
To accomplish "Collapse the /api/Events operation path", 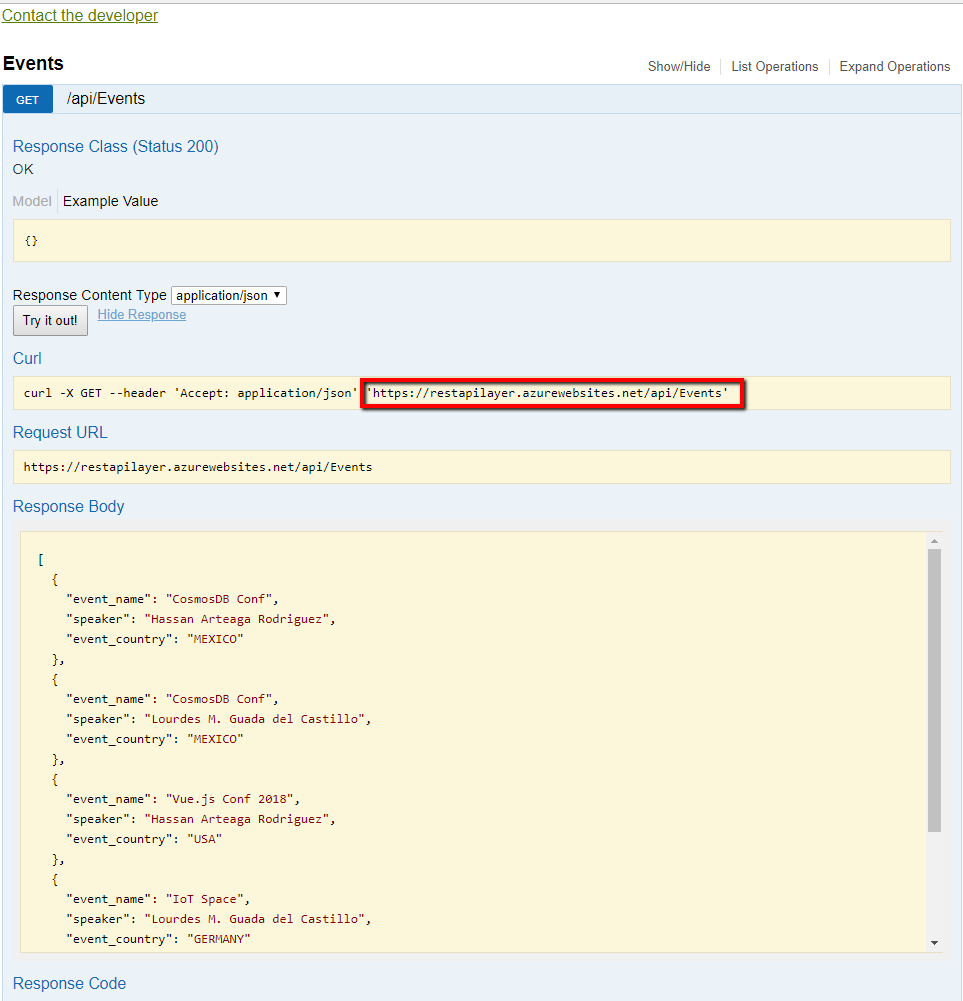I will (x=106, y=99).
